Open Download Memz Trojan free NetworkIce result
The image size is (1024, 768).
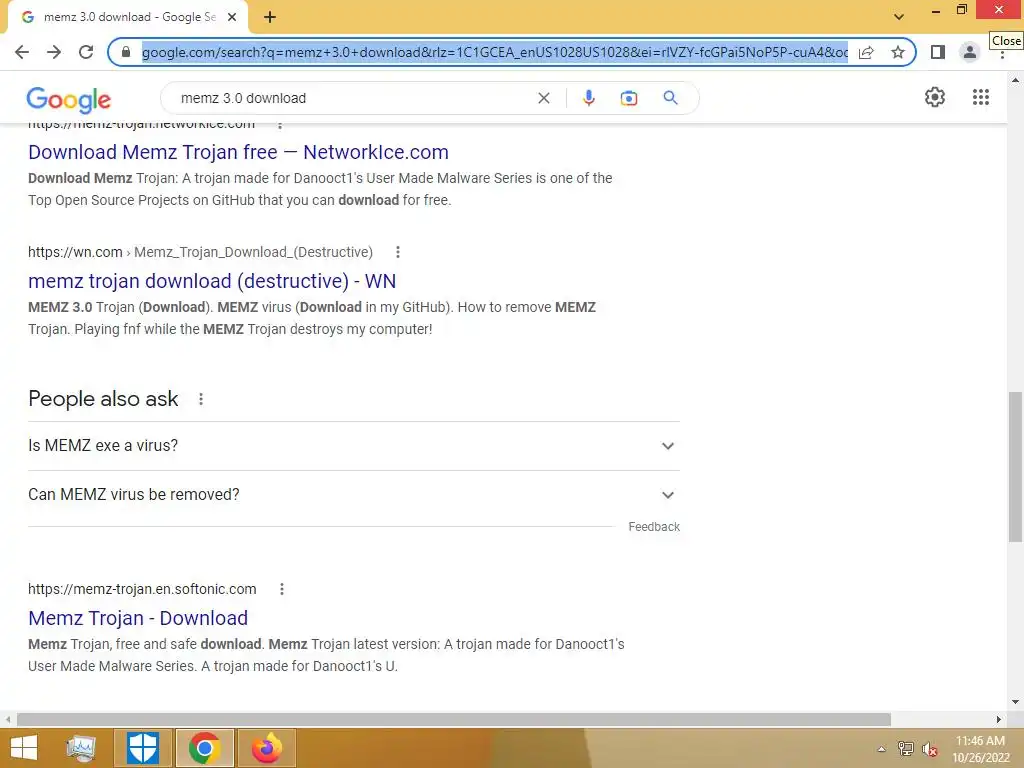(x=238, y=152)
